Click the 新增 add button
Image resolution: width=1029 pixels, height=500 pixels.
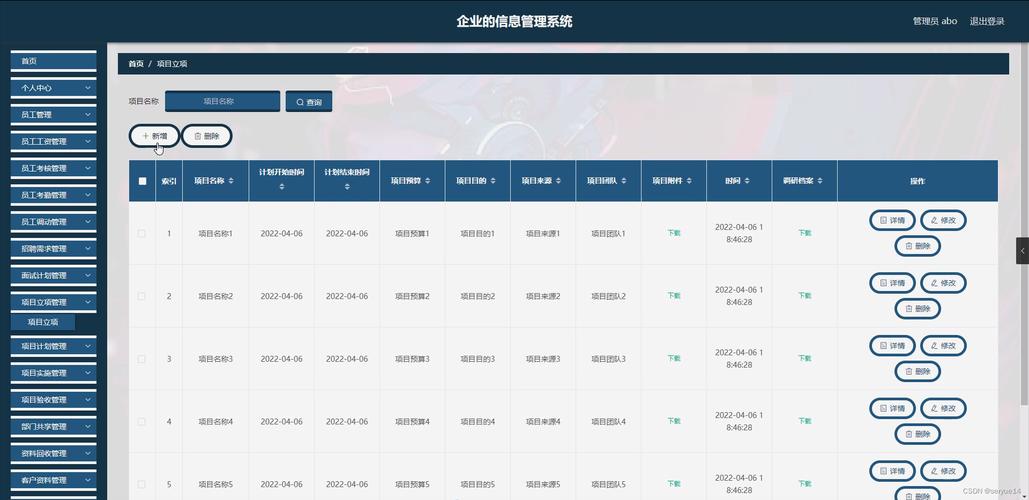coord(154,136)
